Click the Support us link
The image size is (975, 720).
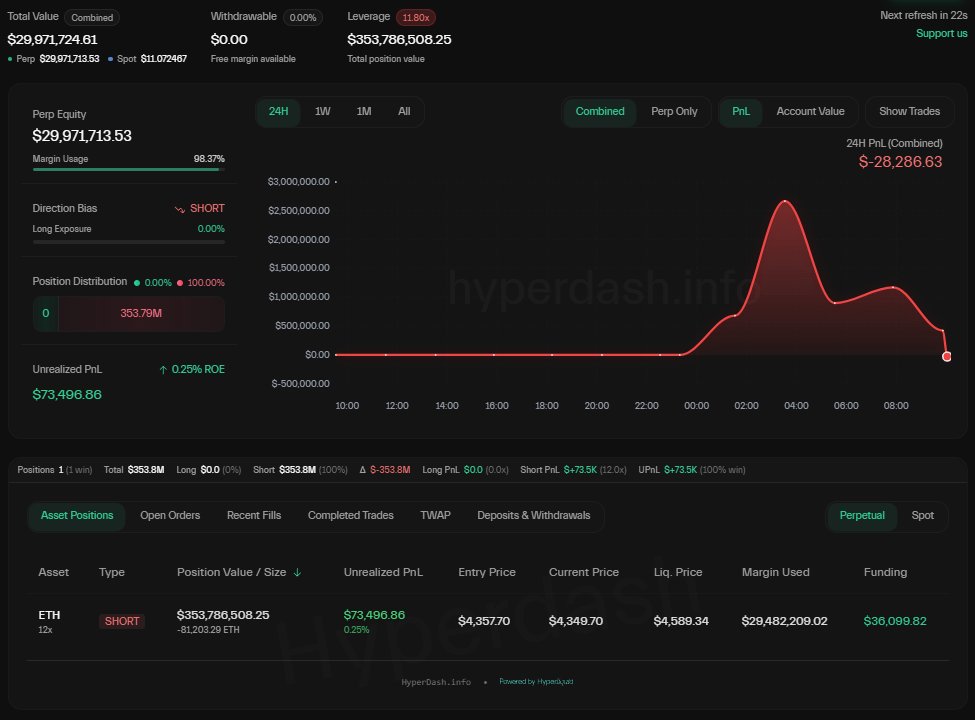click(941, 33)
